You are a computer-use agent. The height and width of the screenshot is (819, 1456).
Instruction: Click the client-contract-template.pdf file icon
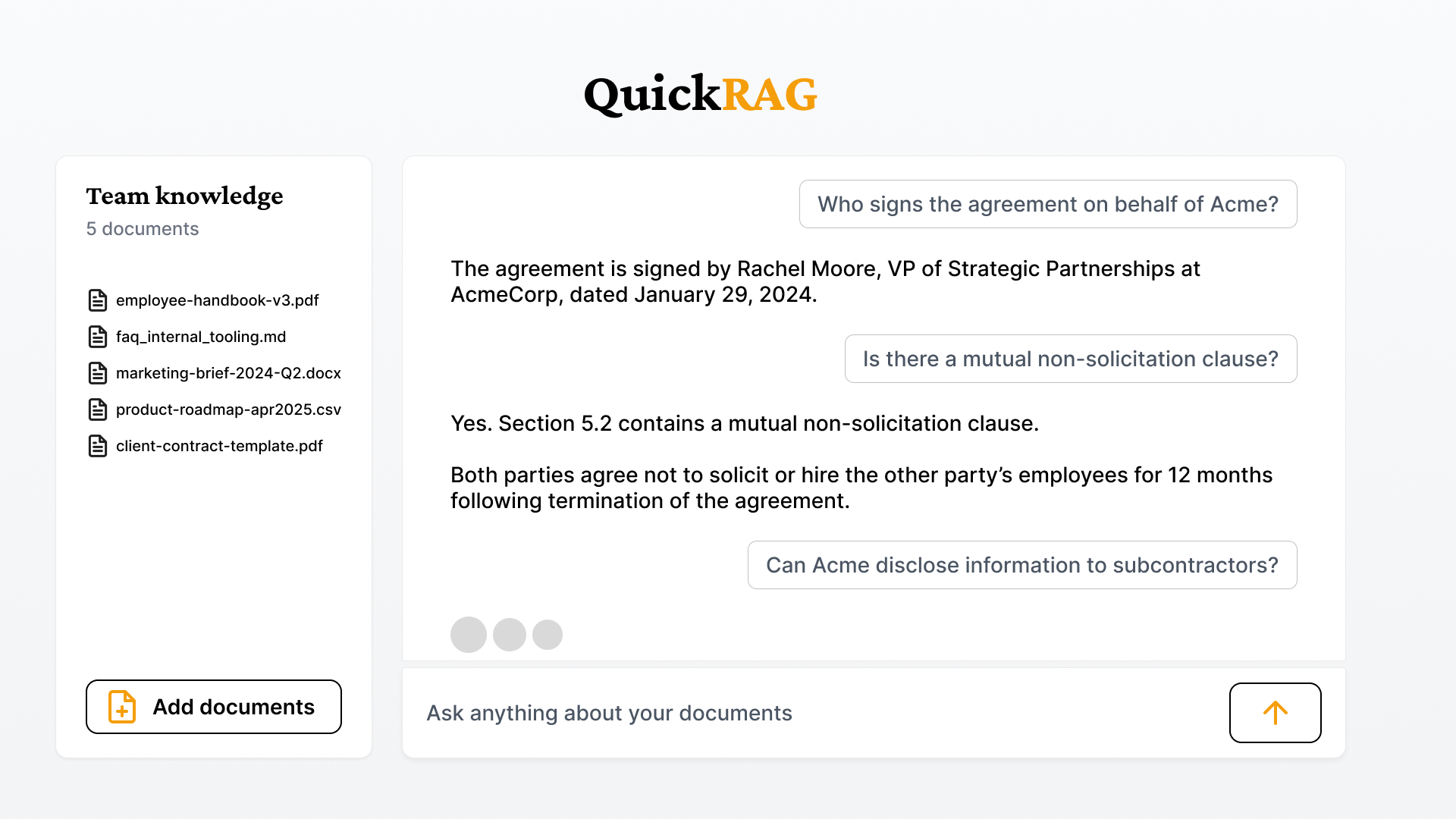click(98, 446)
